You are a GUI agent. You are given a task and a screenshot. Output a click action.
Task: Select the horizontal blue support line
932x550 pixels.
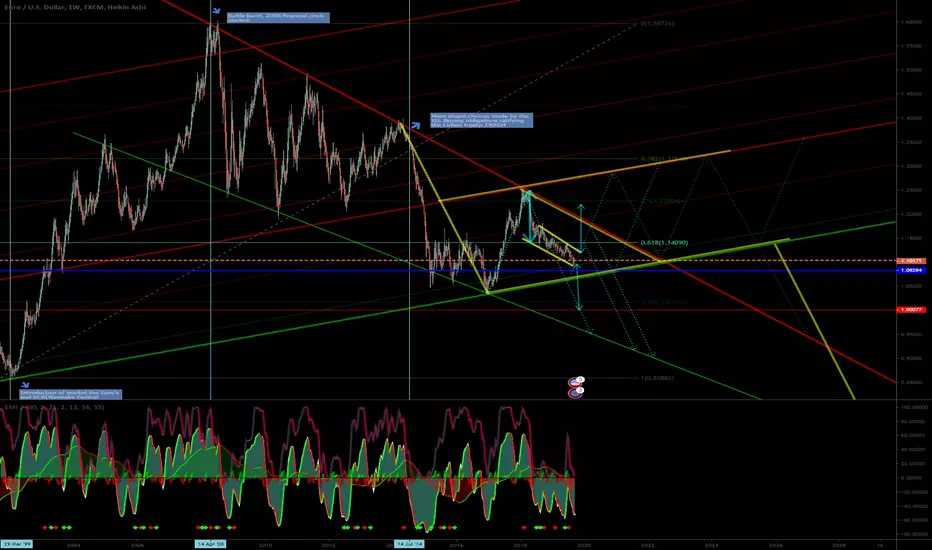[x=448, y=271]
